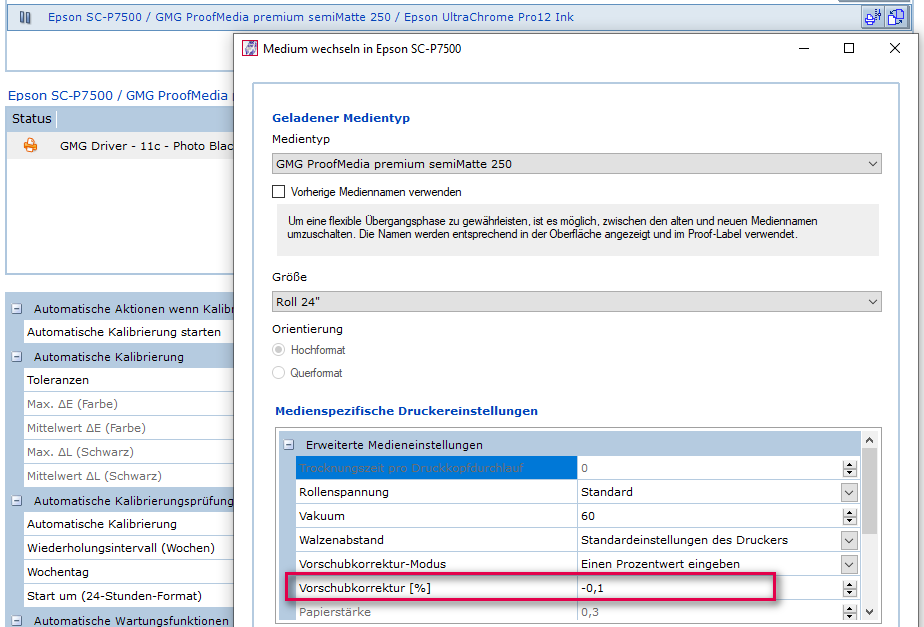Minimize the Medium wechseln dialog
The width and height of the screenshot is (924, 627).
[x=804, y=48]
